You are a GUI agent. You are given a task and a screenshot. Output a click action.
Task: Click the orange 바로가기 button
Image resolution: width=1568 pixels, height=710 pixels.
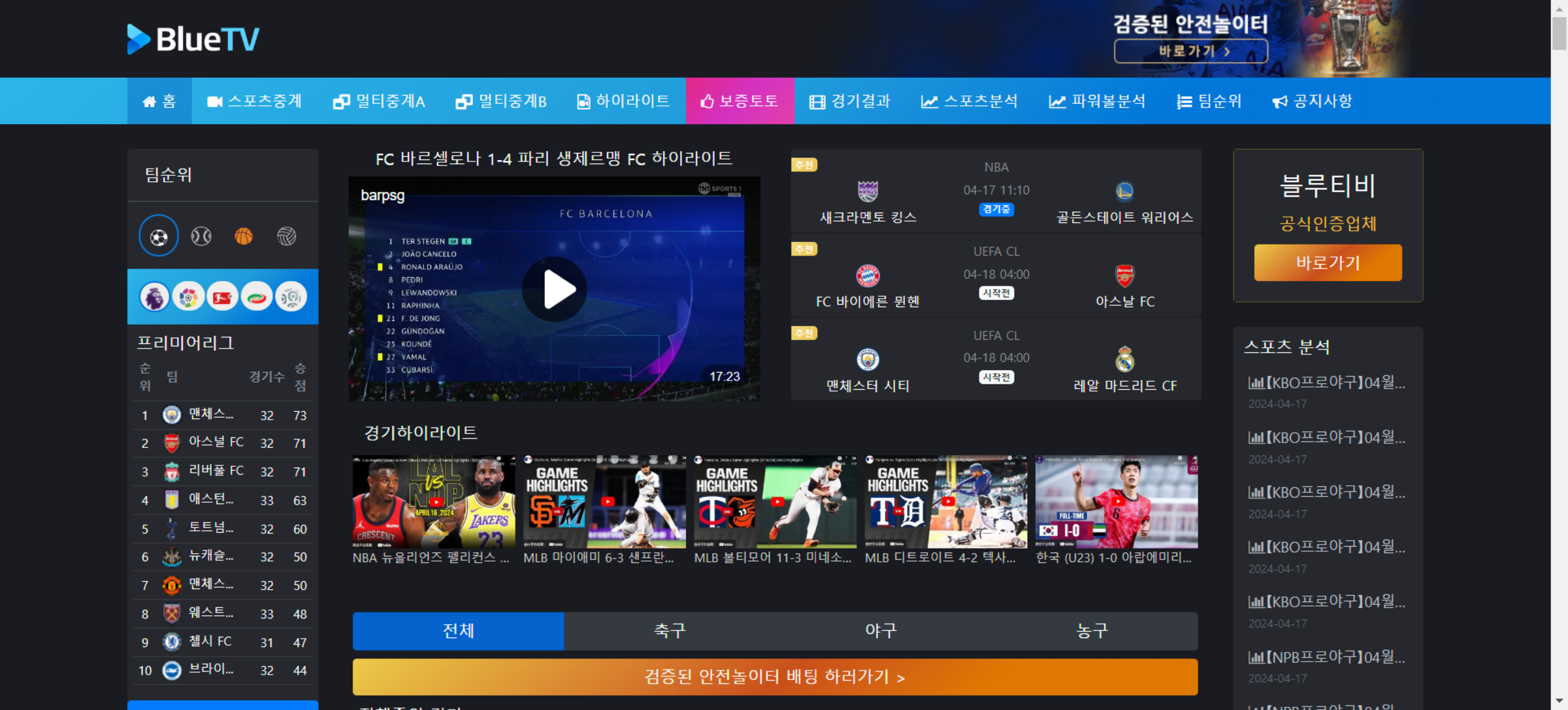(x=1328, y=263)
